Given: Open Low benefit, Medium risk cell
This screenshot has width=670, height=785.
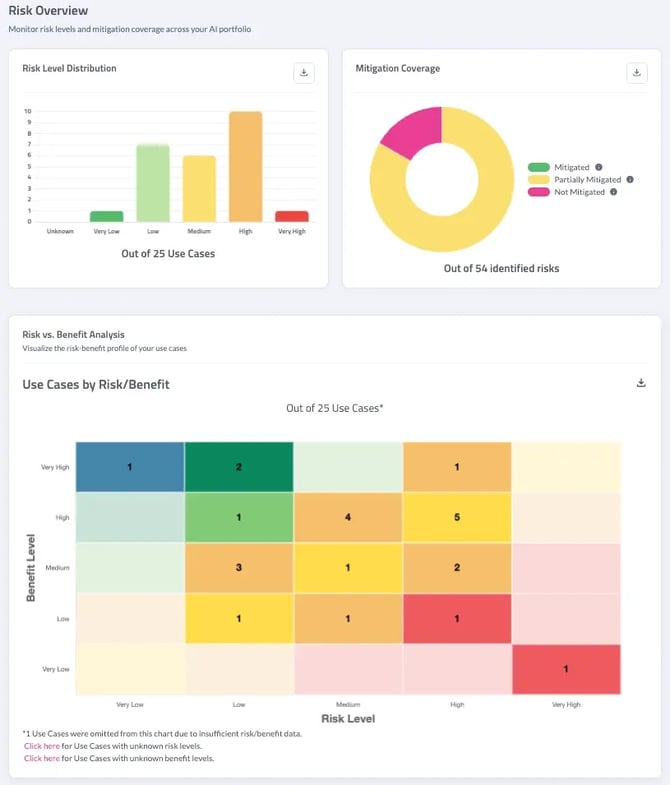Looking at the screenshot, I should click(x=348, y=619).
